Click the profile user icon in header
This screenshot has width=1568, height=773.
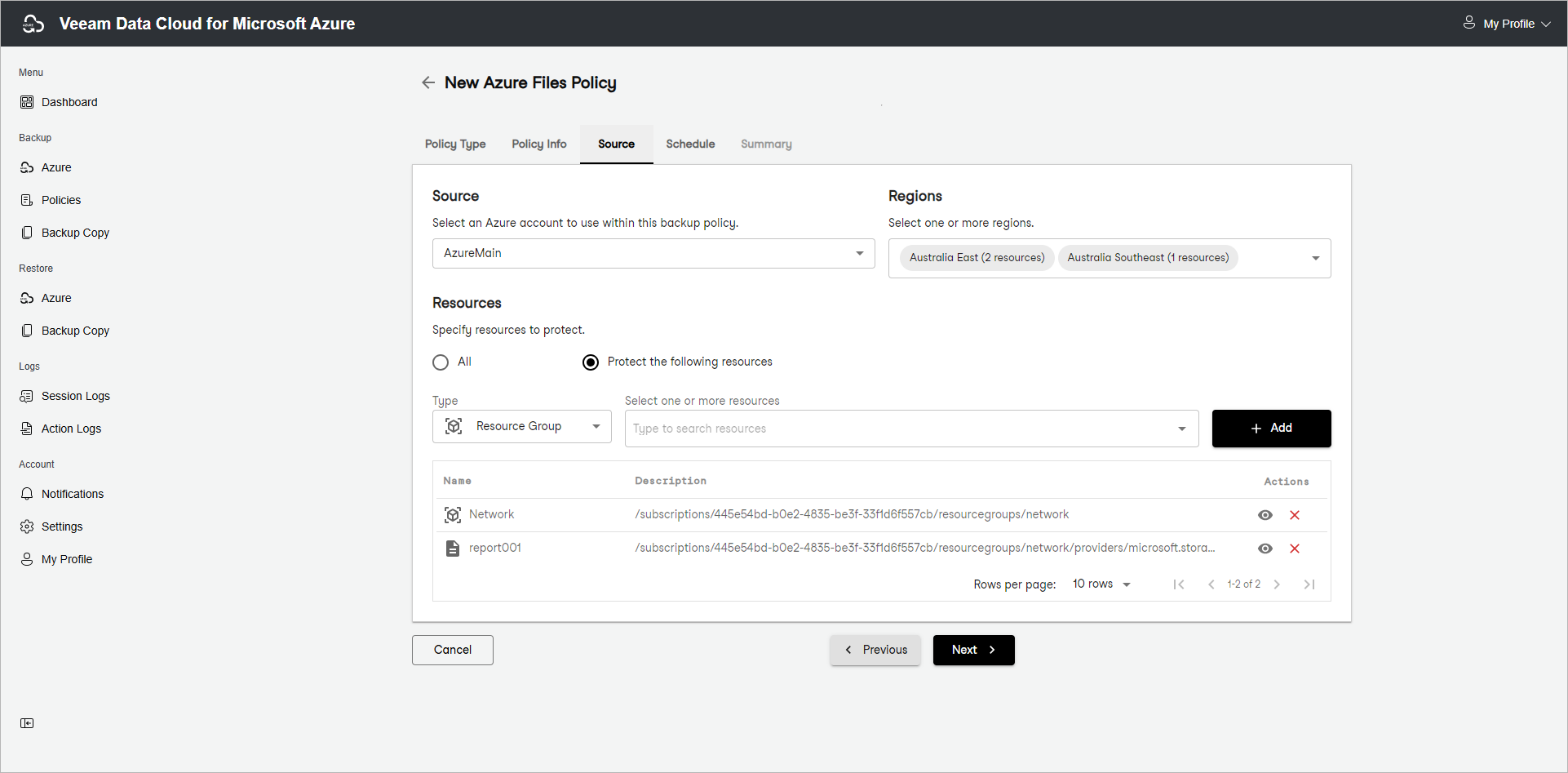coord(1468,23)
